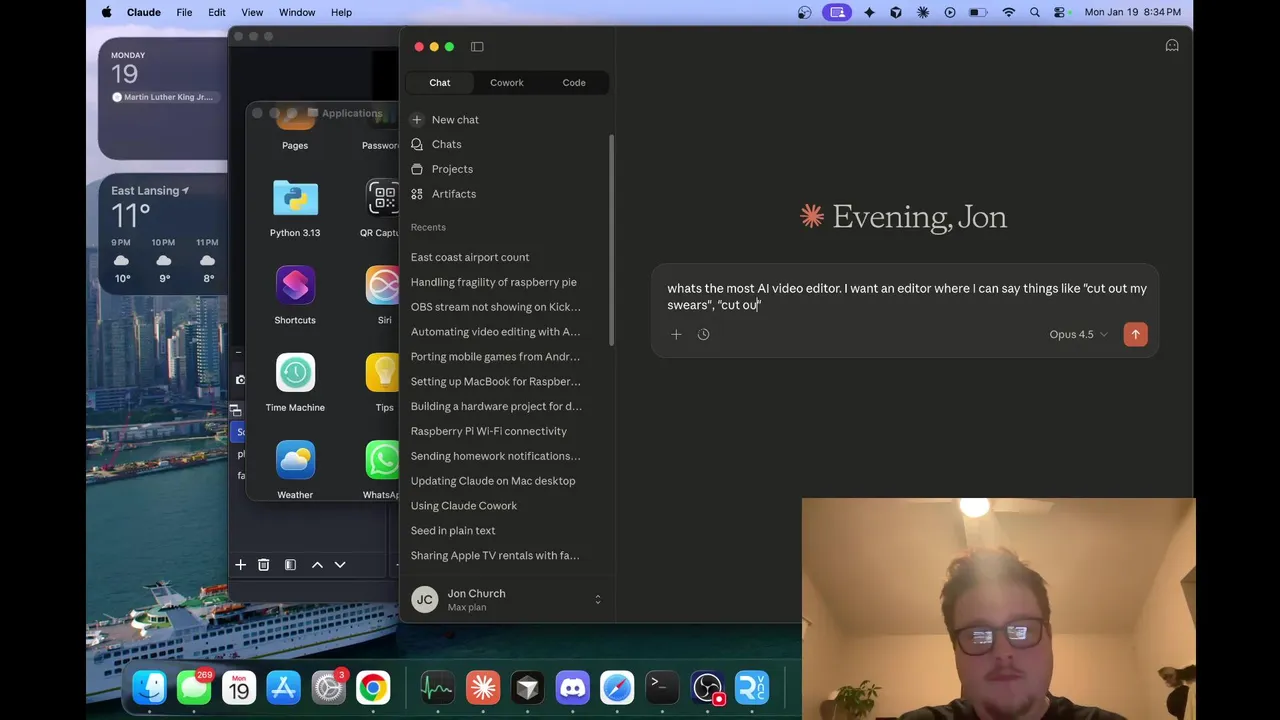The image size is (1280, 720).
Task: Click the plus button in background window toolbar
Action: point(241,565)
